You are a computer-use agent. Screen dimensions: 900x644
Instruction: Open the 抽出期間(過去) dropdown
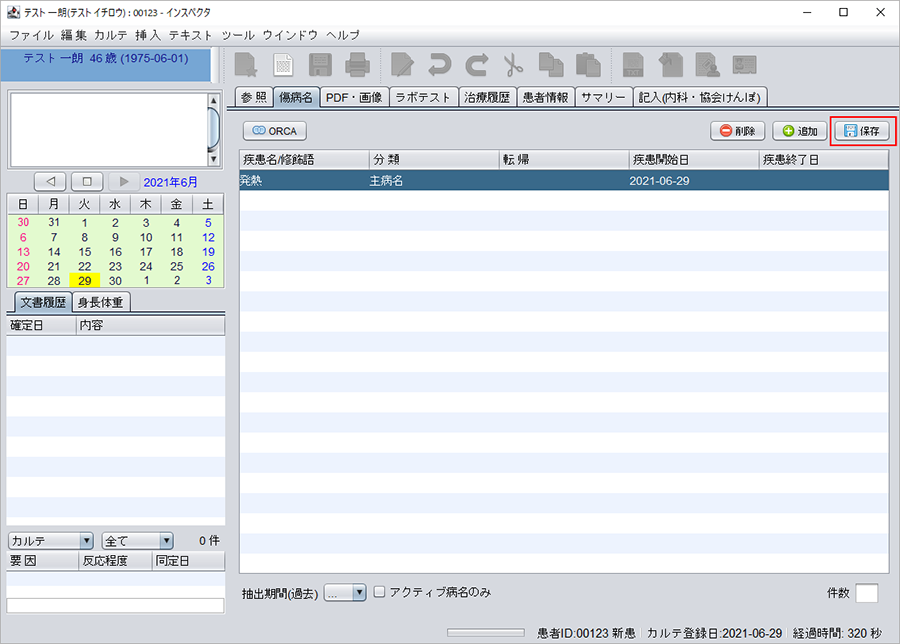[346, 593]
